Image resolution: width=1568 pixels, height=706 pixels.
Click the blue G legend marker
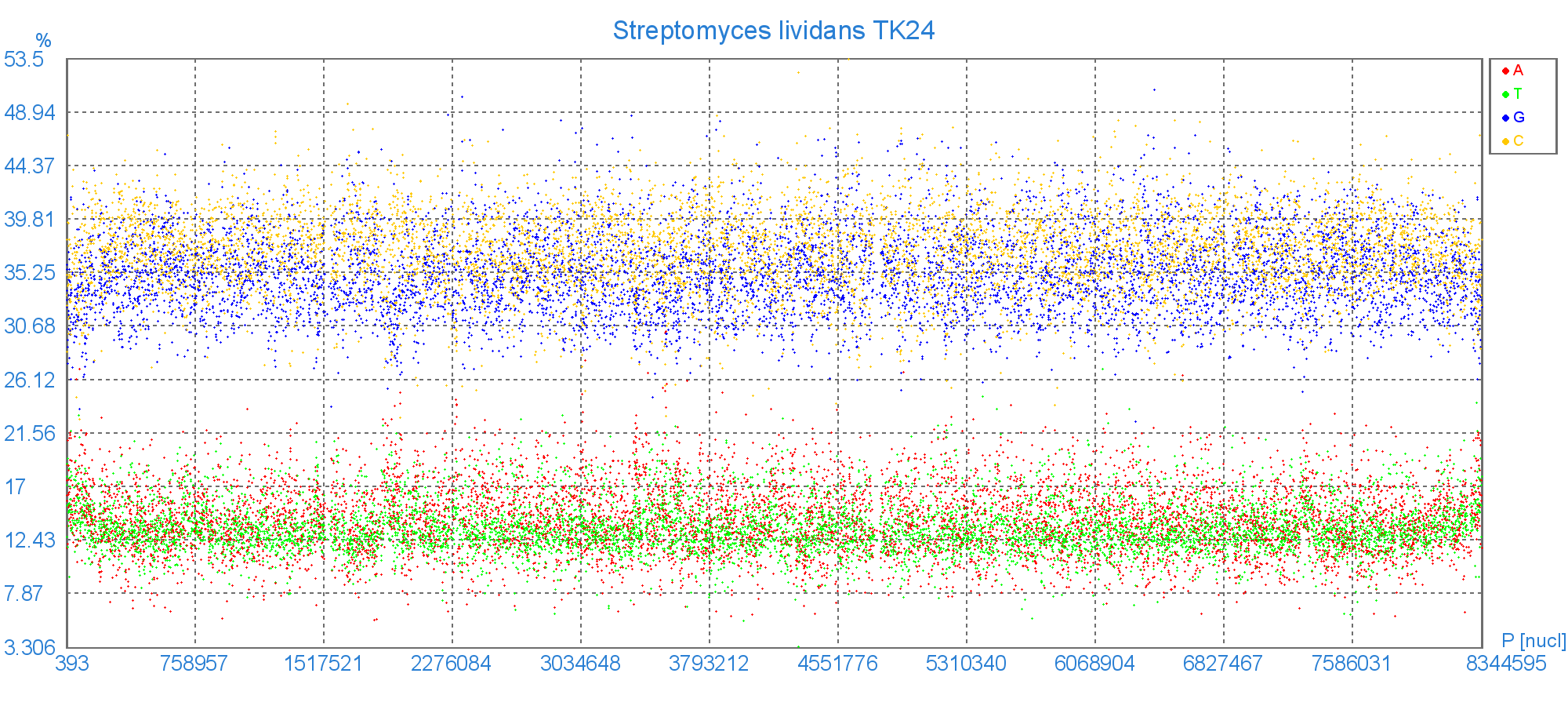coord(1505,118)
